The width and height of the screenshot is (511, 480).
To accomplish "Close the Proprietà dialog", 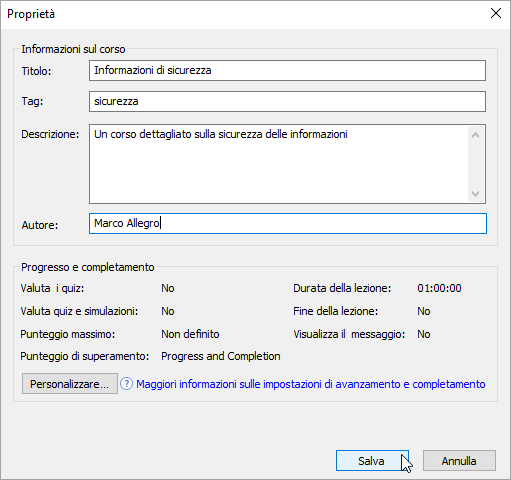I will 496,13.
